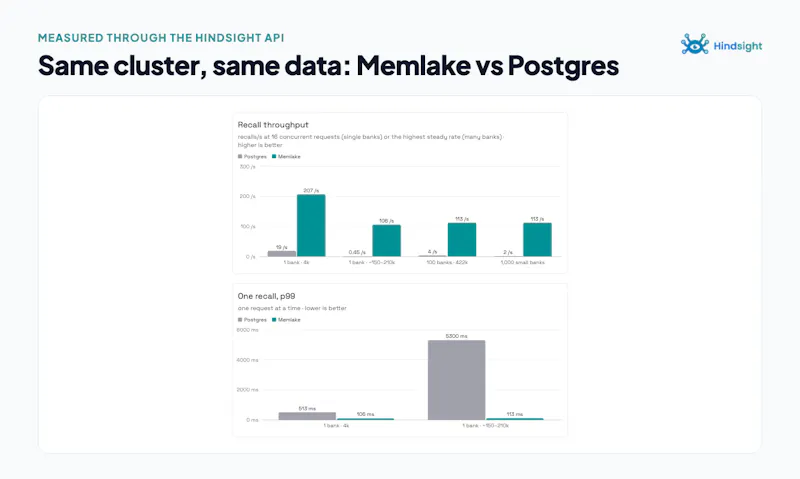
Task: Select the 513 ms Postgres bar
Action: [x=307, y=416]
